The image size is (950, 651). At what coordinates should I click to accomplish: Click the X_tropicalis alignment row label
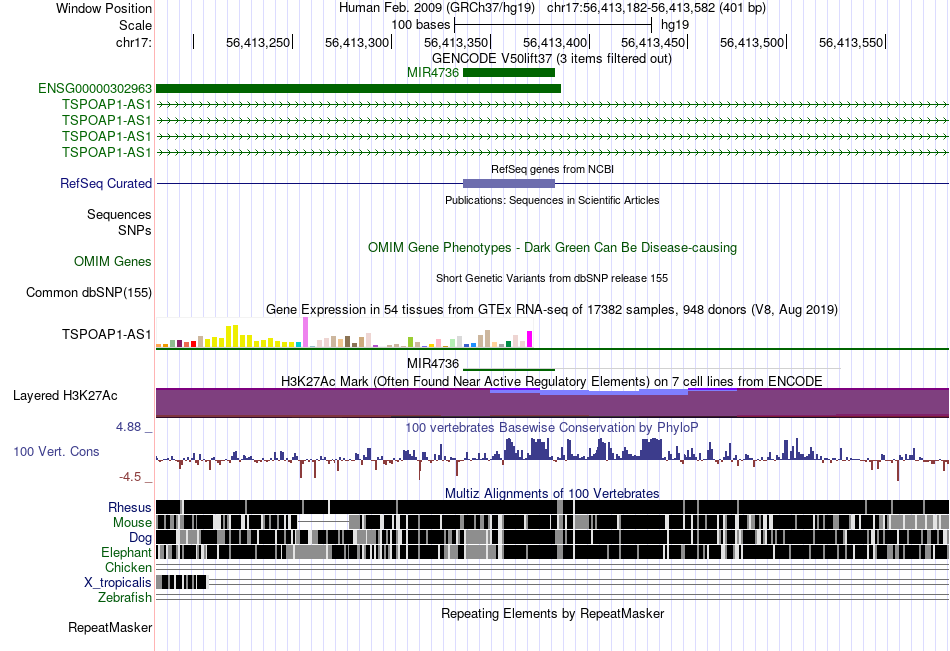point(118,583)
